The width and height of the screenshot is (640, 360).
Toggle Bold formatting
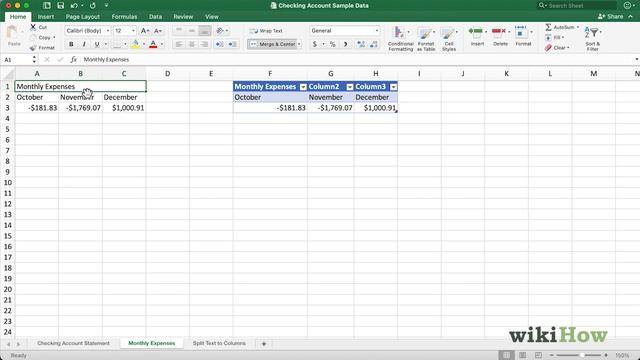click(x=71, y=44)
